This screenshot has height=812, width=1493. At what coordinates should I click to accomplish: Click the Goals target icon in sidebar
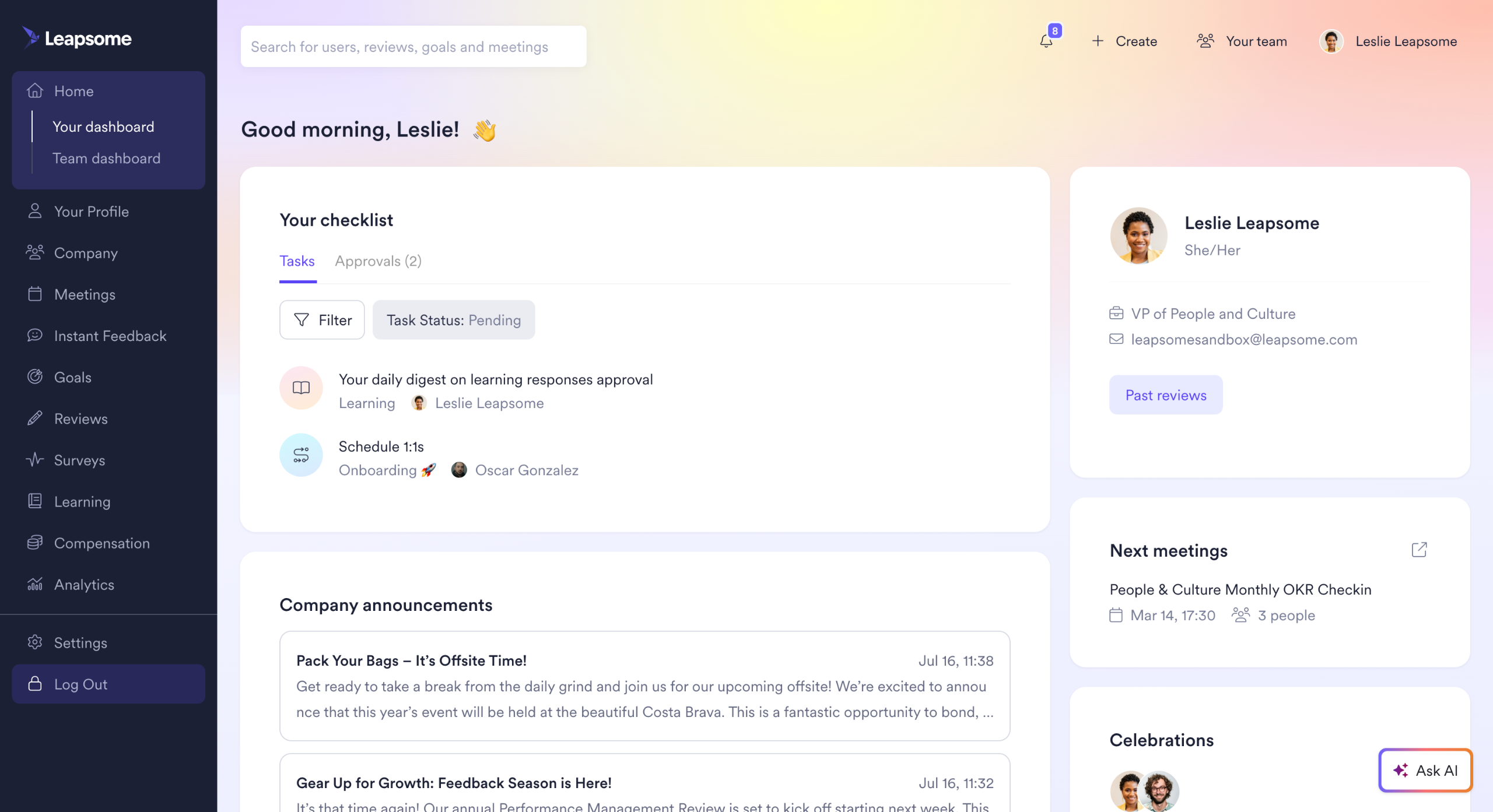(35, 377)
